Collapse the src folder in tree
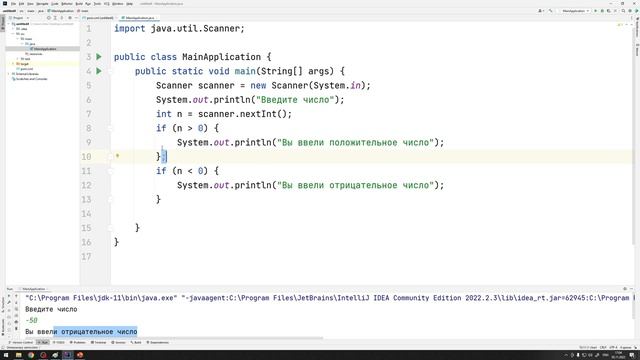This screenshot has width=640, height=360. pyautogui.click(x=13, y=34)
